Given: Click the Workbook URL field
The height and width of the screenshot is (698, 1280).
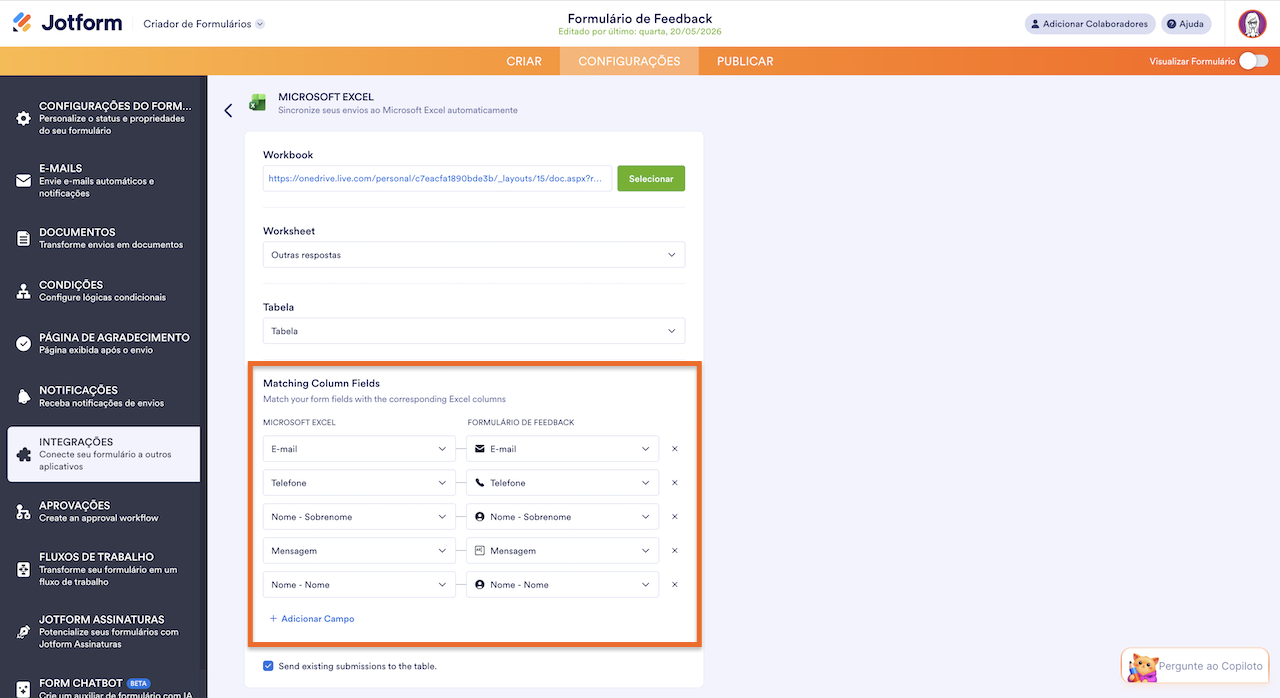Looking at the screenshot, I should pos(437,178).
